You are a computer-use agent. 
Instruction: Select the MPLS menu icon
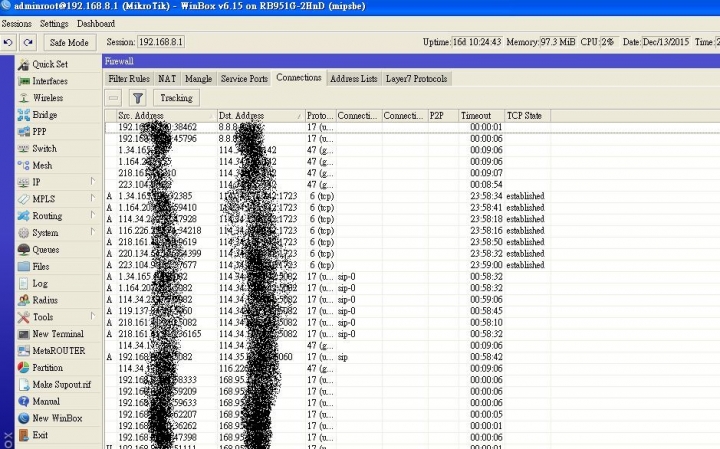pyautogui.click(x=23, y=199)
